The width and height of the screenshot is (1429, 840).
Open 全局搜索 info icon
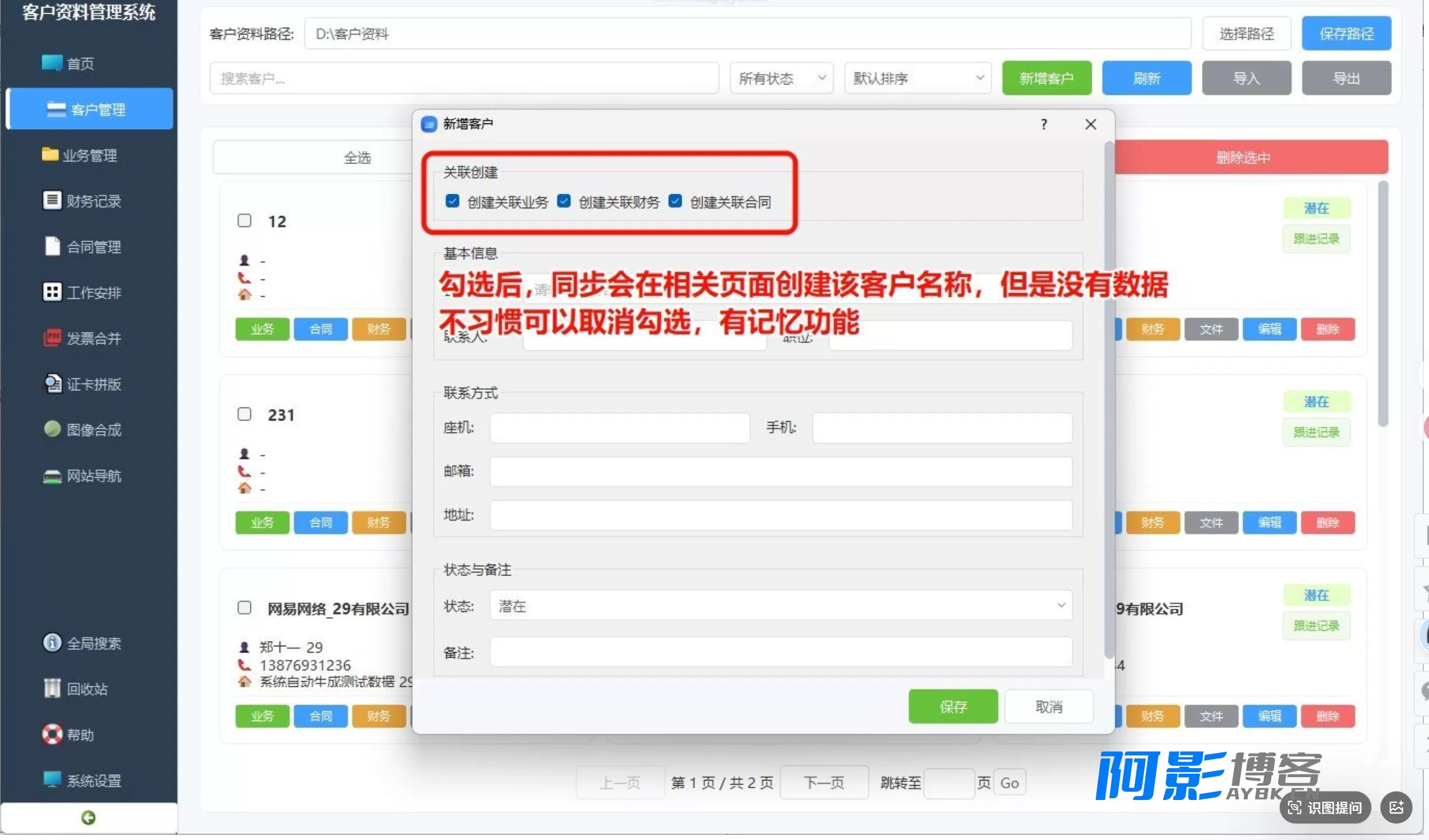(x=52, y=643)
